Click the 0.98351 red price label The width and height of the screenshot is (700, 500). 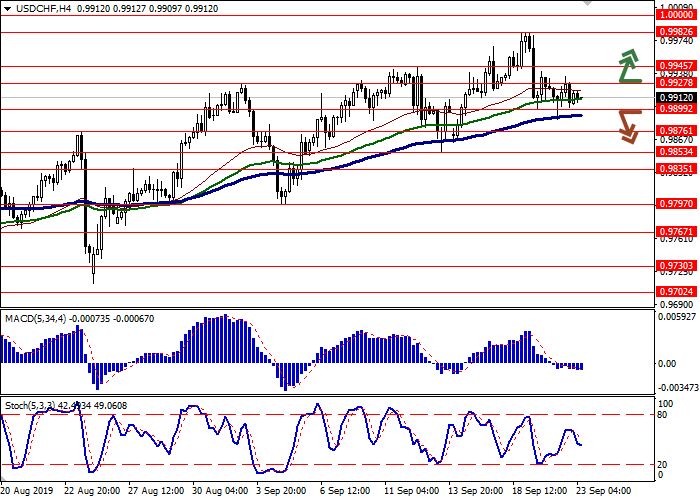click(676, 169)
